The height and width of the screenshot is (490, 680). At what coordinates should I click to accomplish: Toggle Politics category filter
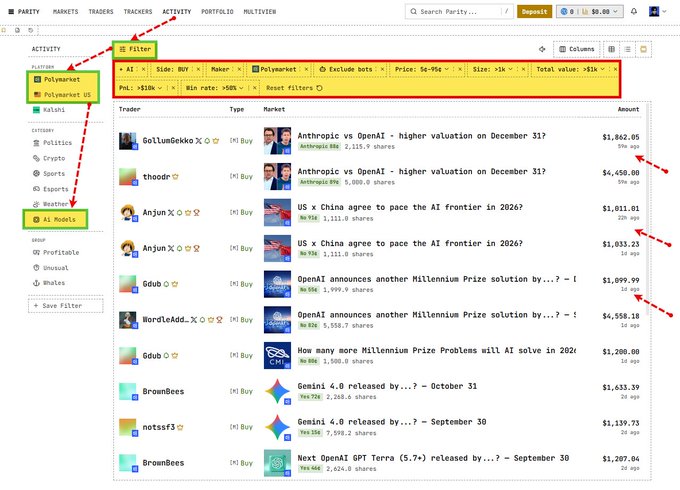pyautogui.click(x=53, y=143)
